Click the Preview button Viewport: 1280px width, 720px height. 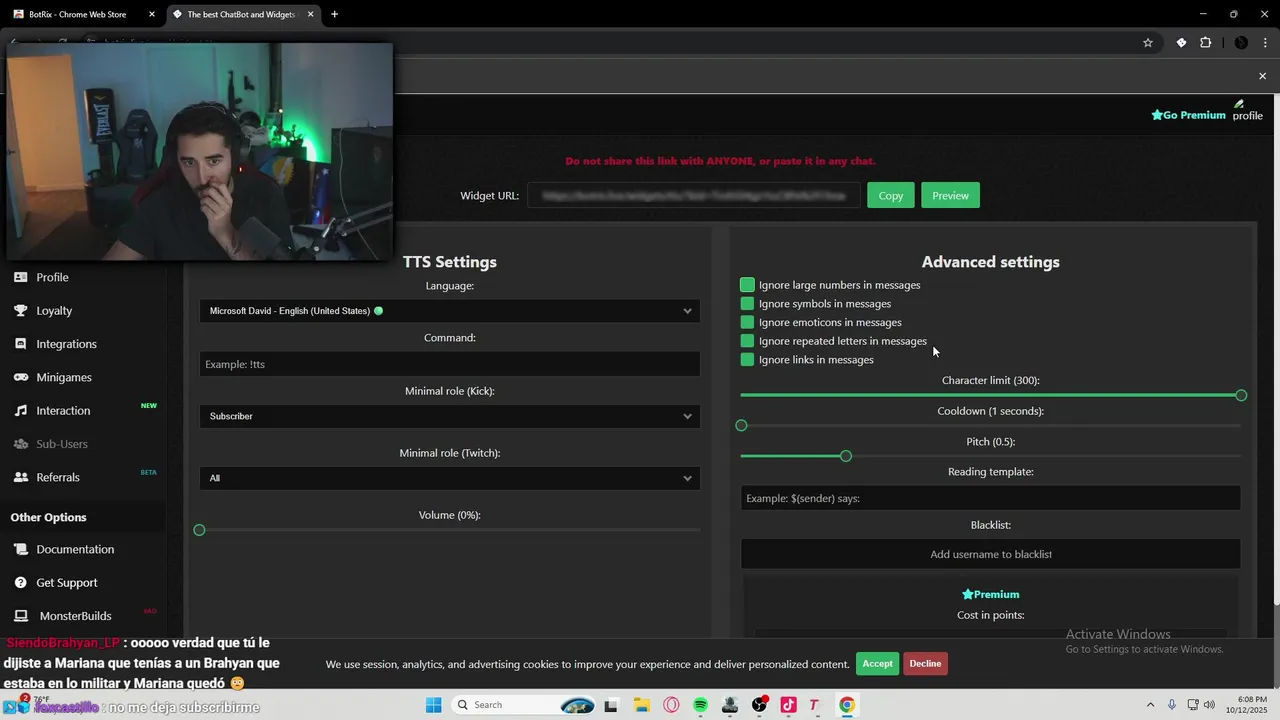[x=950, y=195]
